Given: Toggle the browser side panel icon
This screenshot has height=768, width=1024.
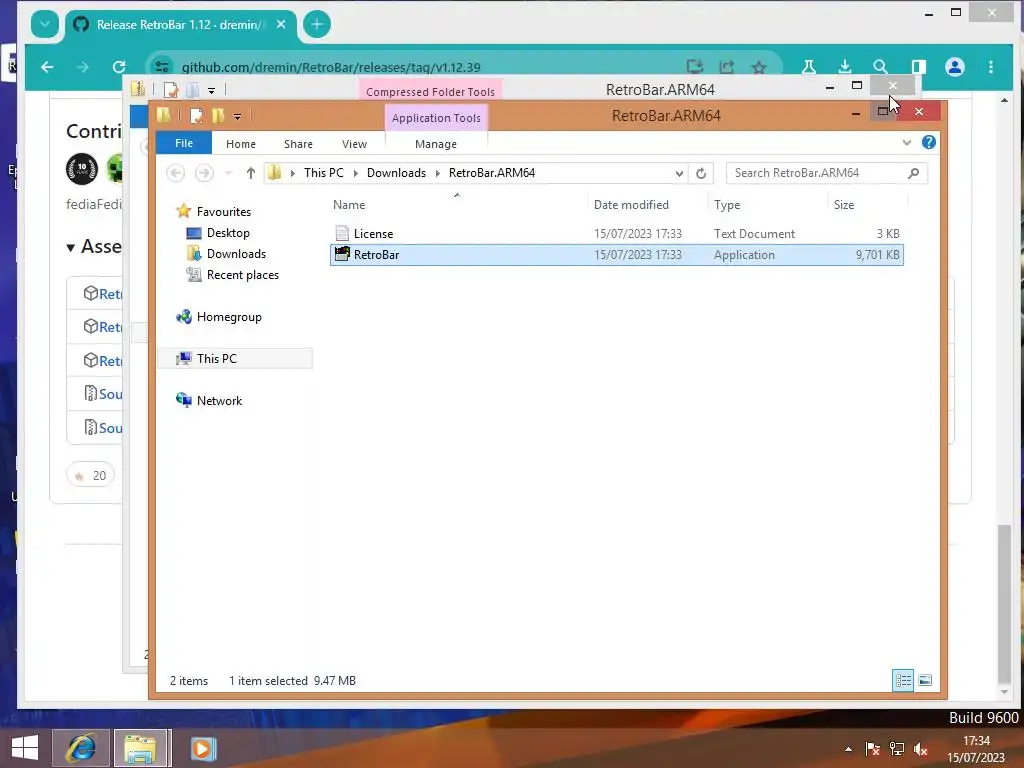Looking at the screenshot, I should [918, 67].
